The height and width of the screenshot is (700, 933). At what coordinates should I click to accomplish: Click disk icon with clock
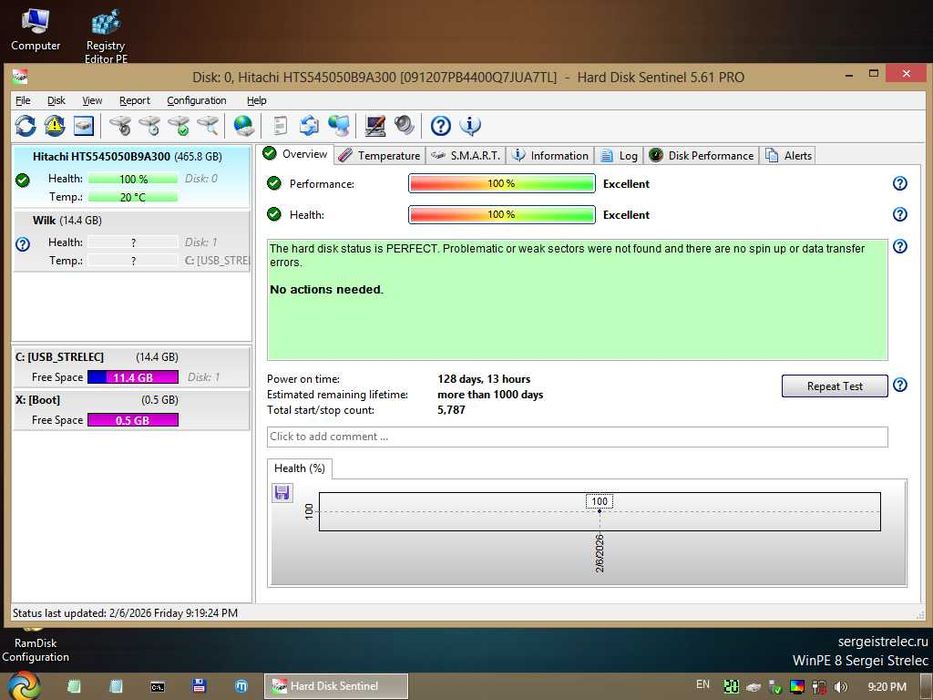pos(150,126)
